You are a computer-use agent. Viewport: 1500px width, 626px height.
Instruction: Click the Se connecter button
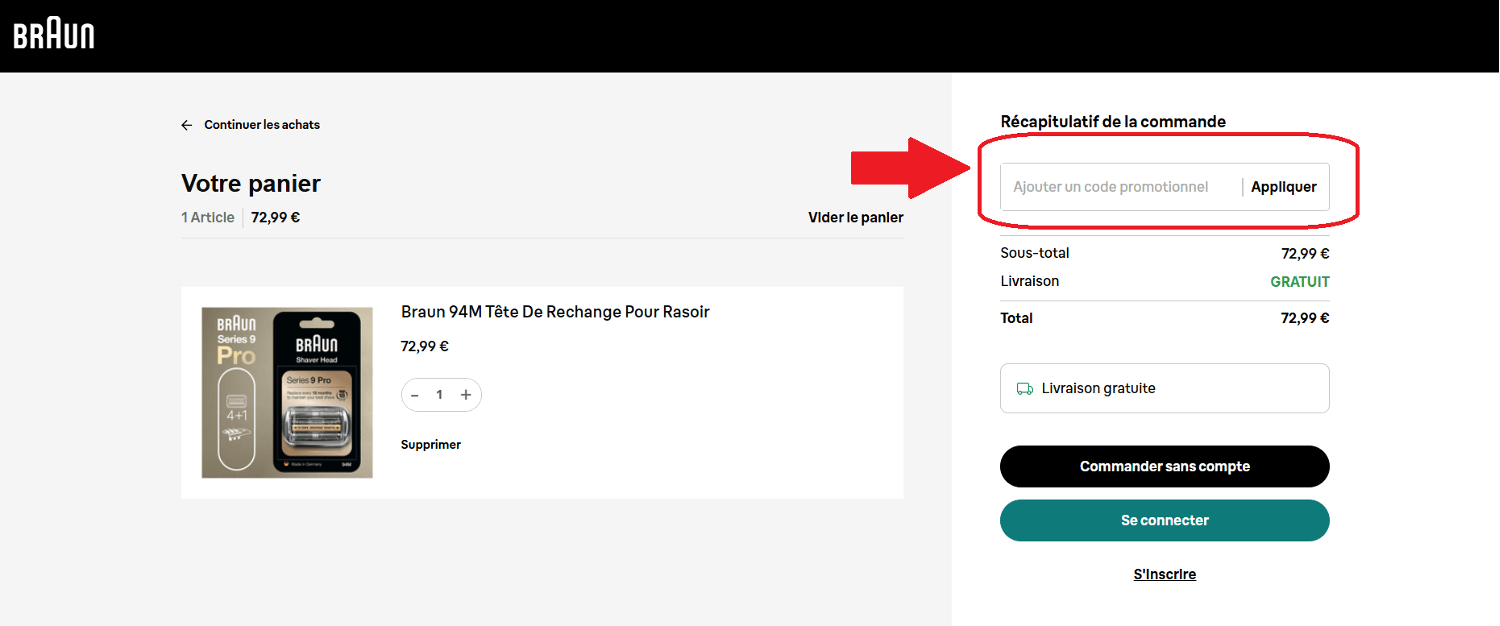pos(1165,520)
